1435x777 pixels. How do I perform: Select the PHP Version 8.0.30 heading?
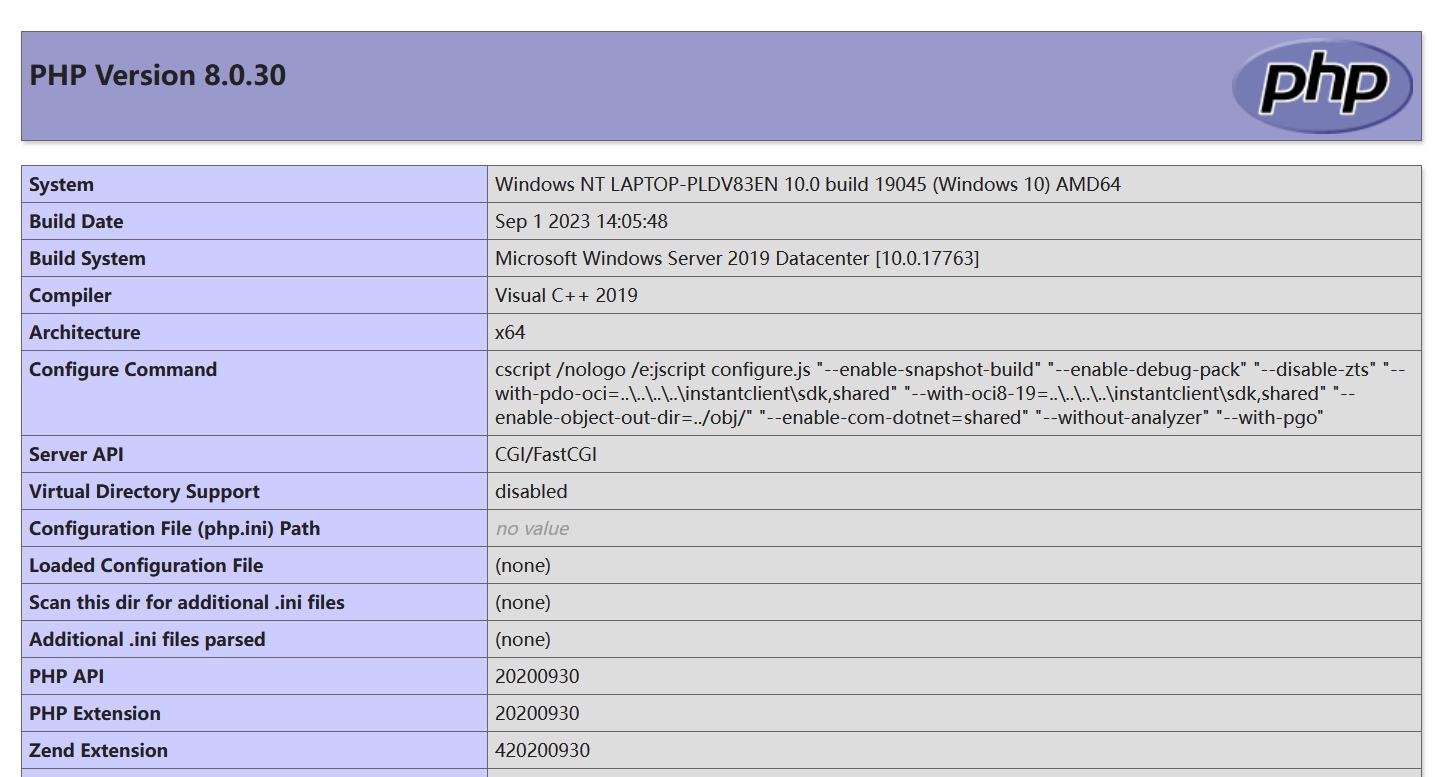158,75
